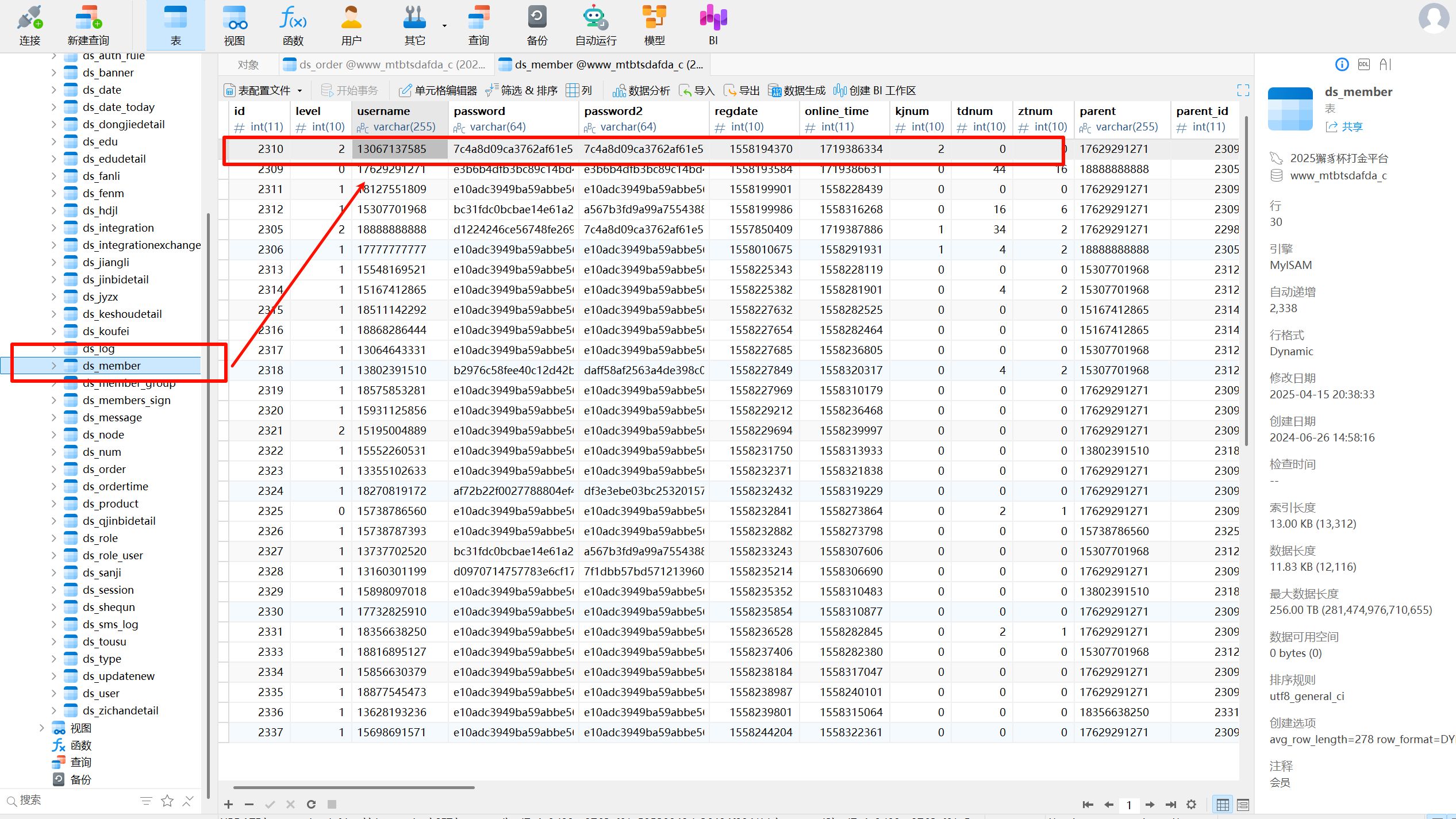The height and width of the screenshot is (819, 1456).
Task: Delete record with minus icon
Action: click(249, 804)
